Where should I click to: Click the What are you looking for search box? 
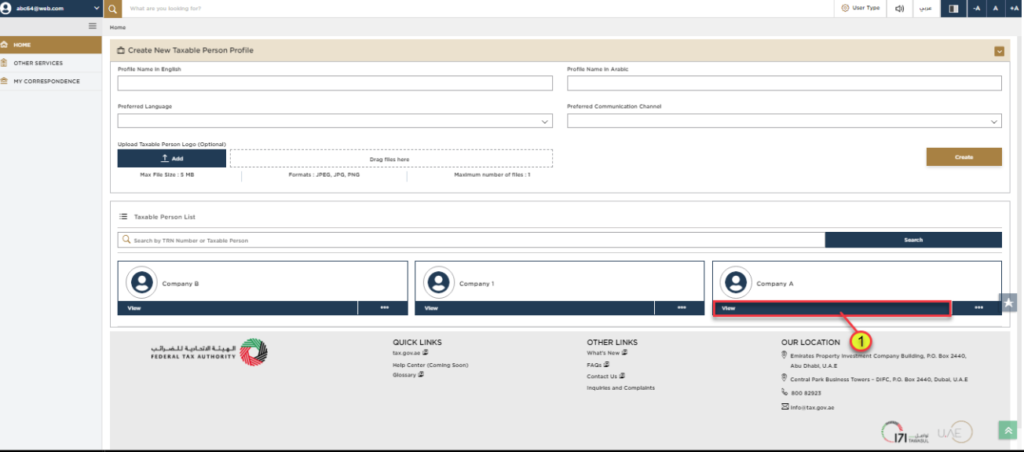477,8
